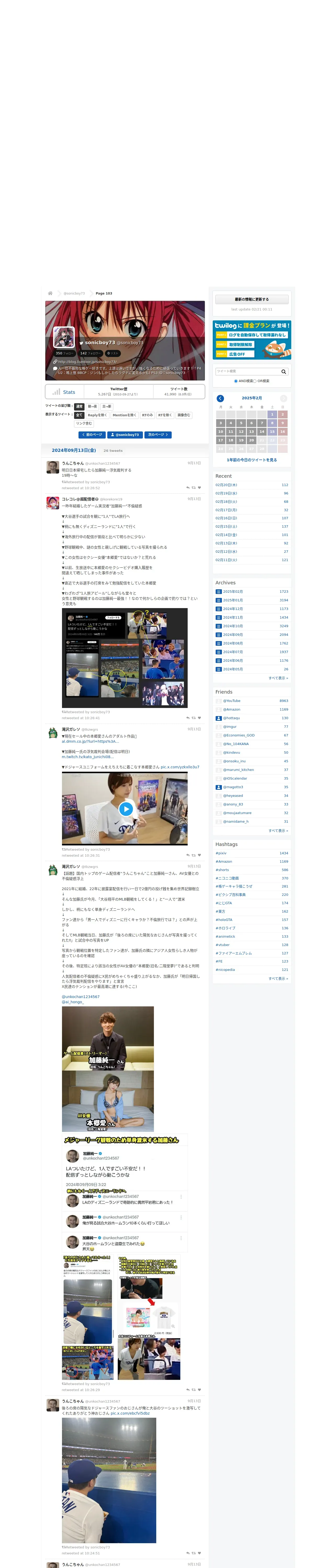Select 通常 tweet sort order
This screenshot has width=336, height=1568.
[79, 407]
